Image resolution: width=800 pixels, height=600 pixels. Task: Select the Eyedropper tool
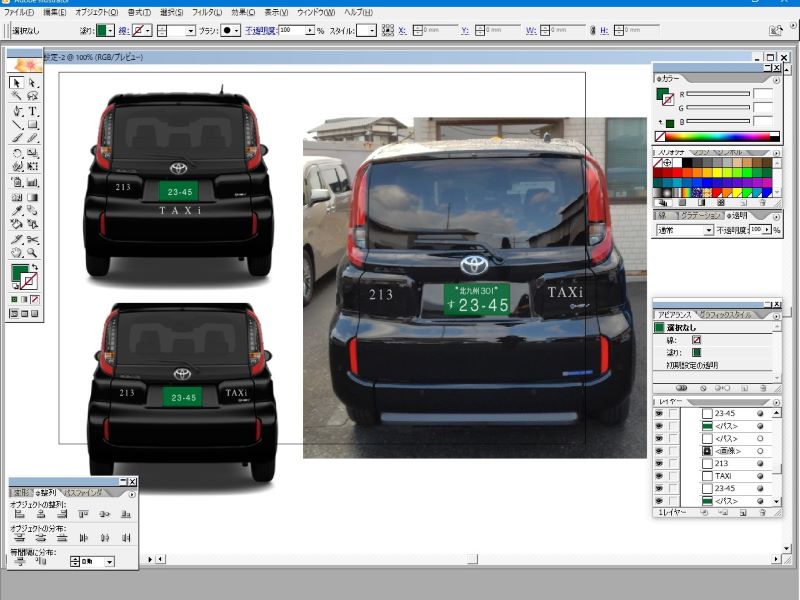pos(16,210)
